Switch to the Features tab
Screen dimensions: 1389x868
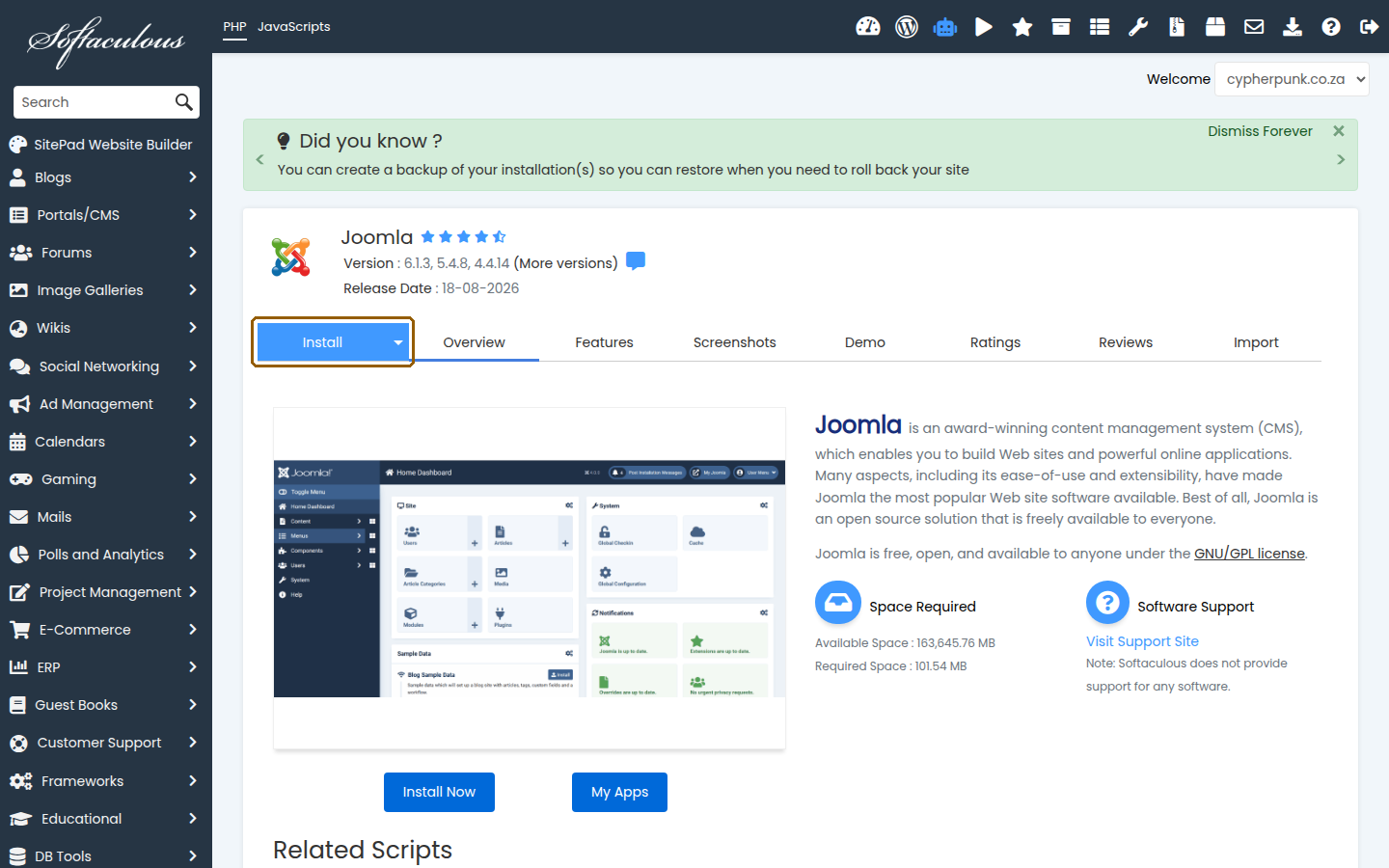pos(604,342)
